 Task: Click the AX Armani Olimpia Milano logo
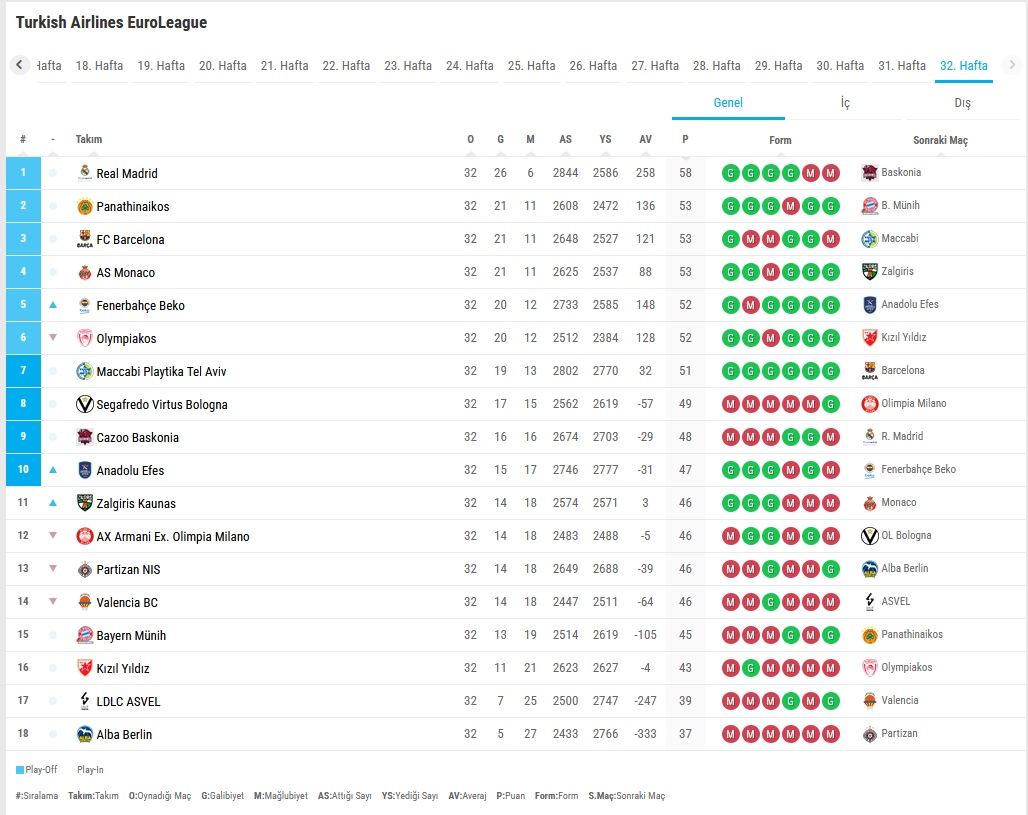click(x=85, y=536)
